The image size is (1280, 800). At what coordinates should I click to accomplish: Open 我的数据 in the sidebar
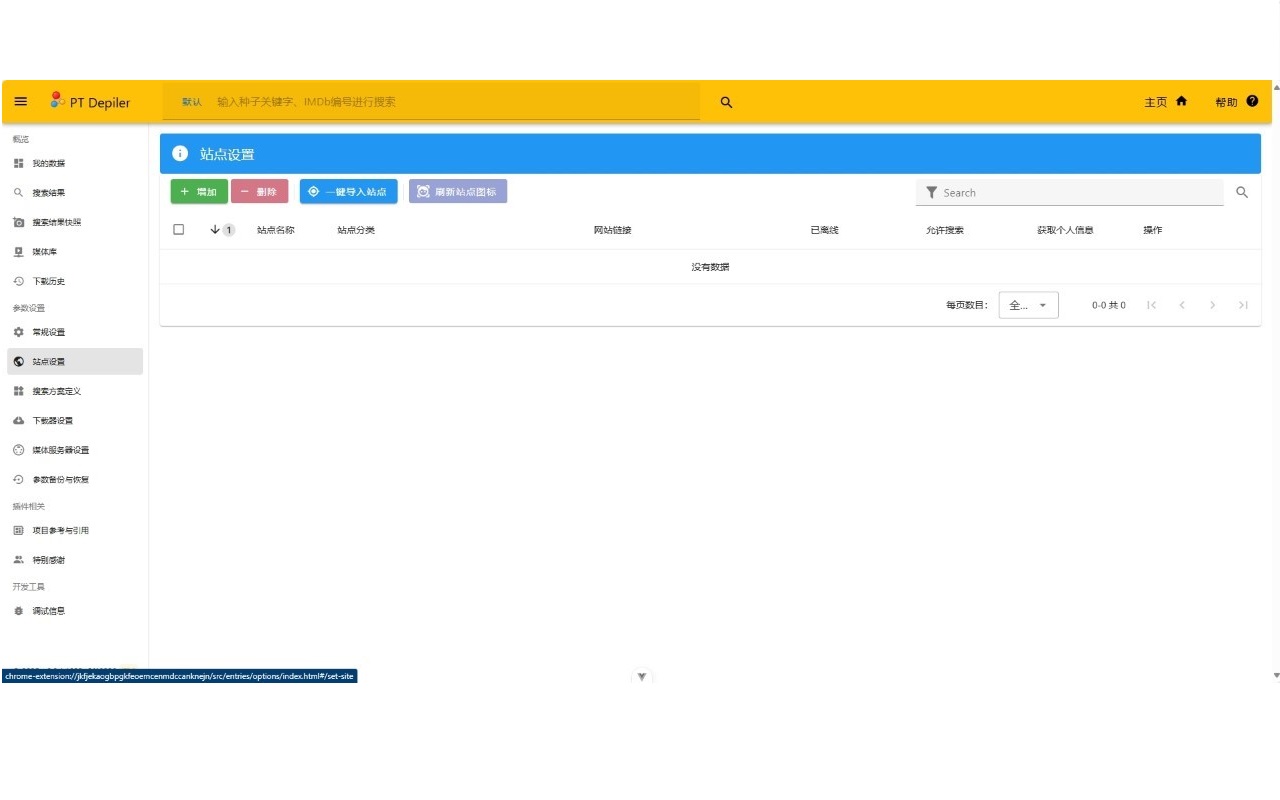click(x=75, y=163)
